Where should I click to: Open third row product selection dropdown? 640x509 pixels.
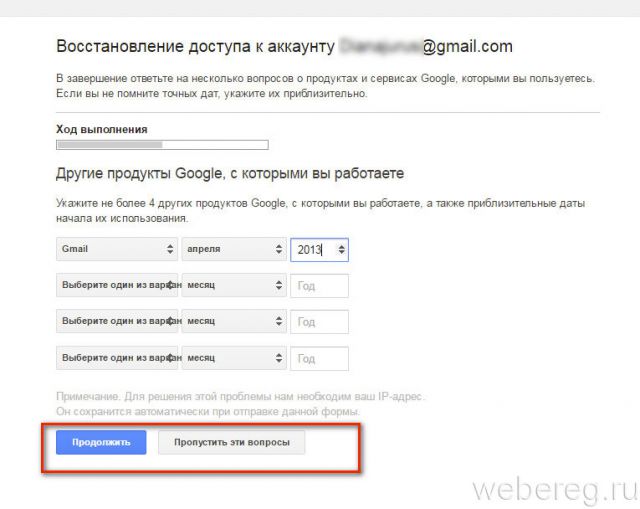tap(117, 321)
